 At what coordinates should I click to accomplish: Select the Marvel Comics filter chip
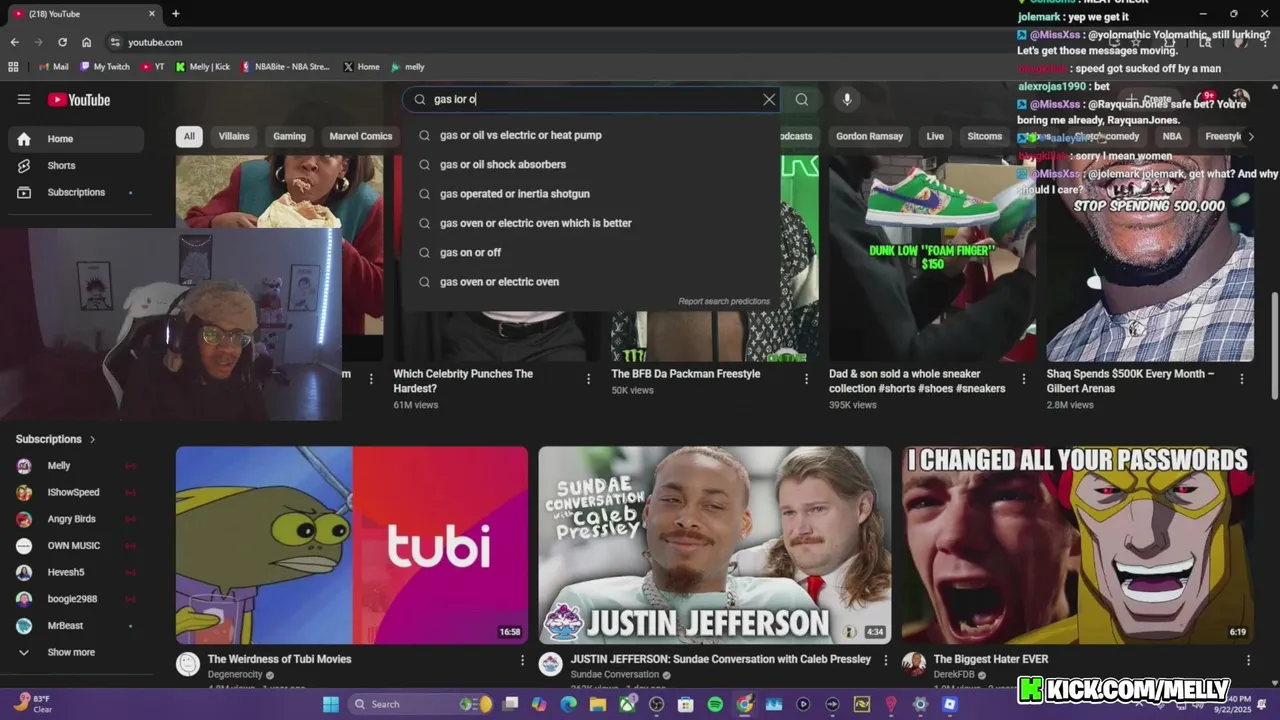(361, 136)
